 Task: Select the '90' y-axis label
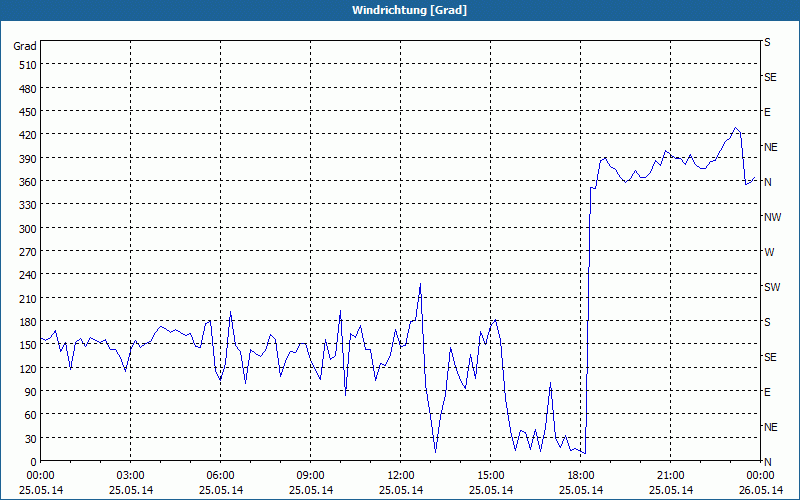point(31,392)
